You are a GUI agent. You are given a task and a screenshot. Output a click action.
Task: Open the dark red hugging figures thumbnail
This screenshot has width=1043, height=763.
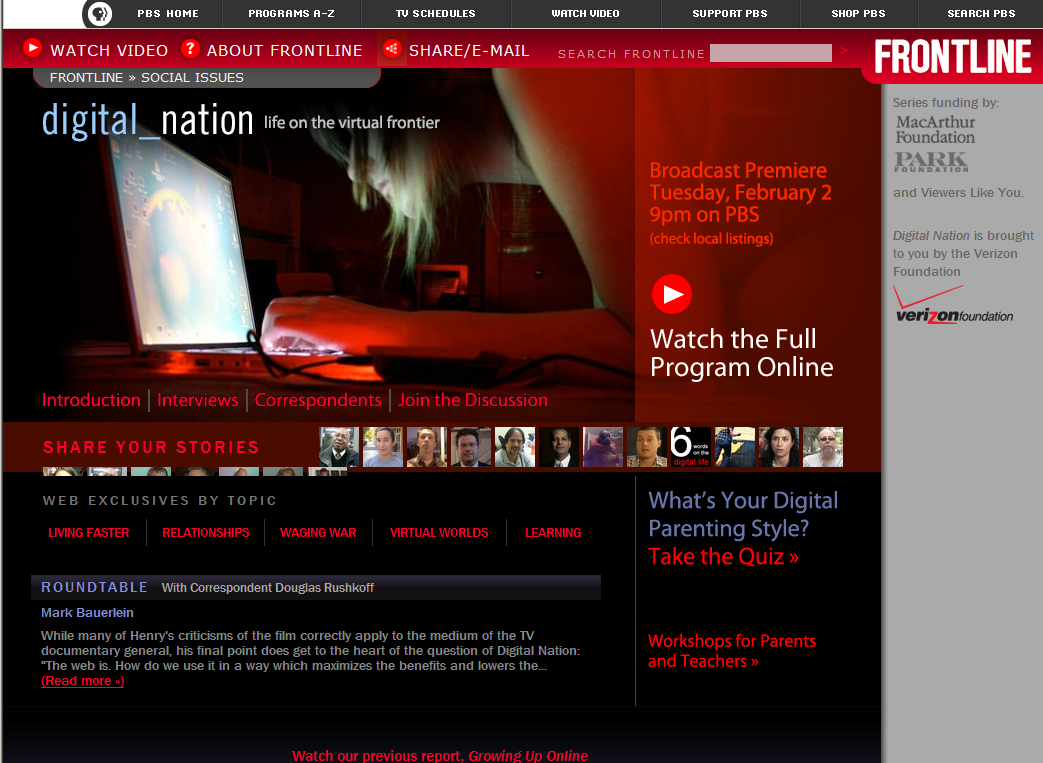pos(603,447)
